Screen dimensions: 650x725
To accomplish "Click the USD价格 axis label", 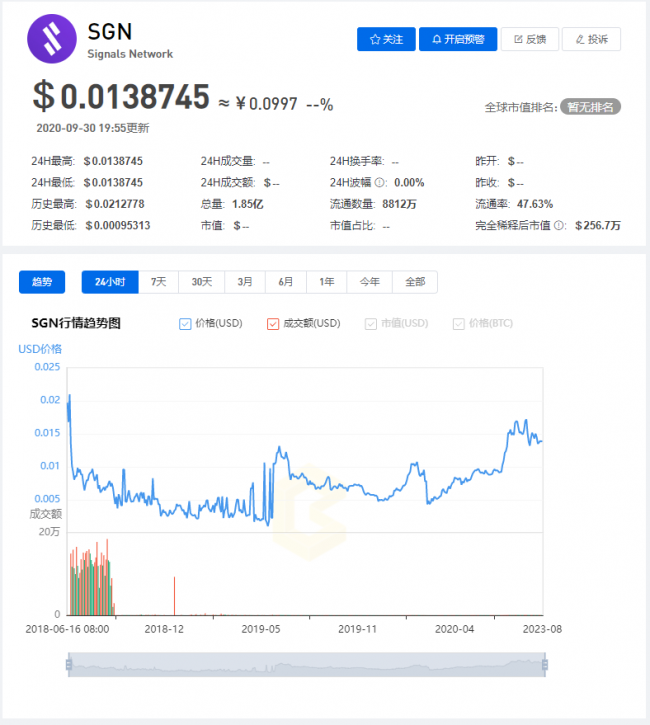I will [x=40, y=349].
